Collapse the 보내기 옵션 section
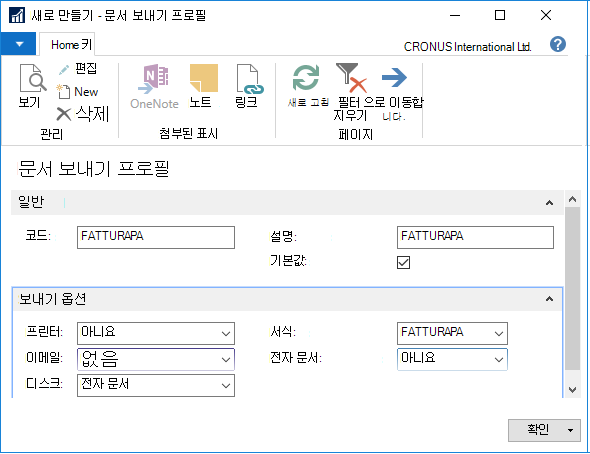 [x=549, y=299]
